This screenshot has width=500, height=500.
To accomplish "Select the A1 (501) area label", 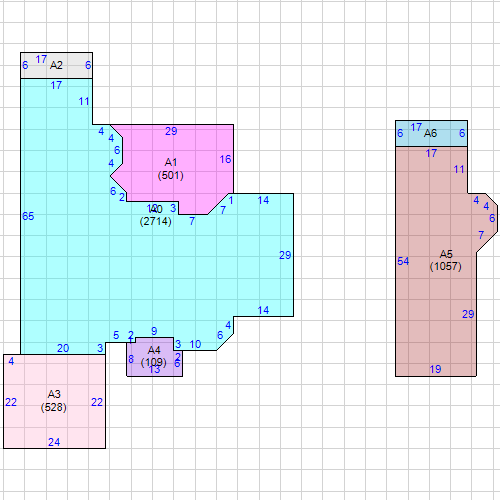I will [171, 169].
